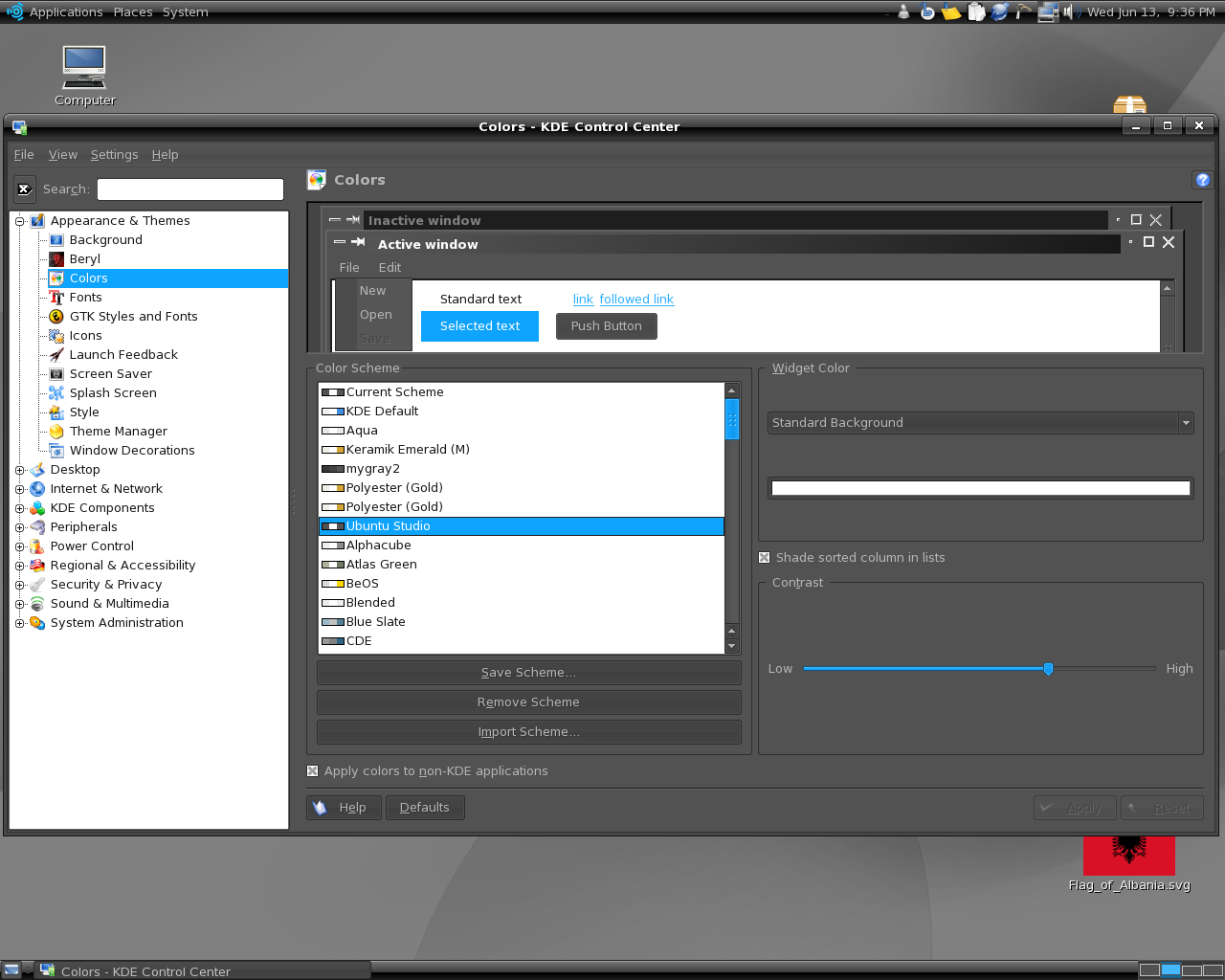Click the clear search icon beside Search
The width and height of the screenshot is (1225, 980).
(x=25, y=189)
